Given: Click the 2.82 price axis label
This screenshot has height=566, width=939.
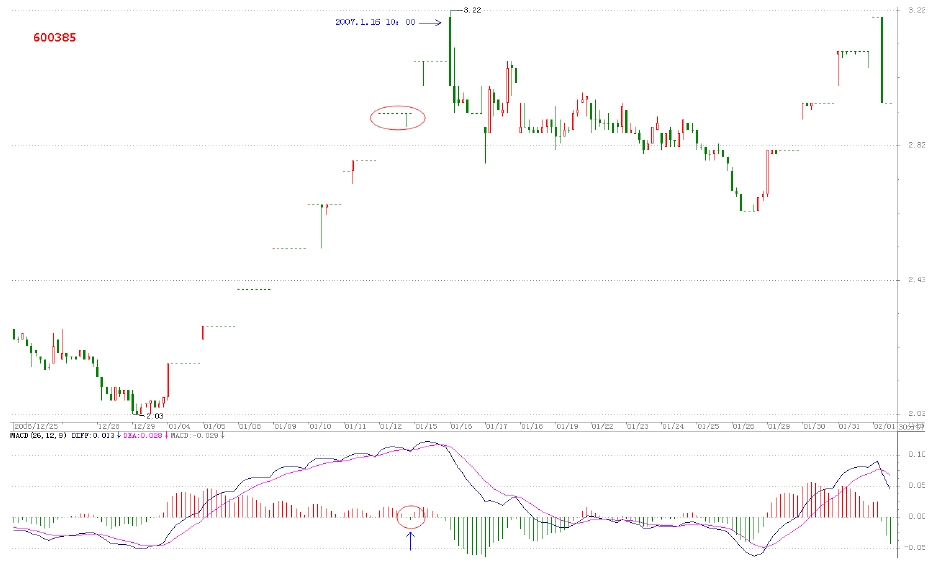Looking at the screenshot, I should click(914, 146).
